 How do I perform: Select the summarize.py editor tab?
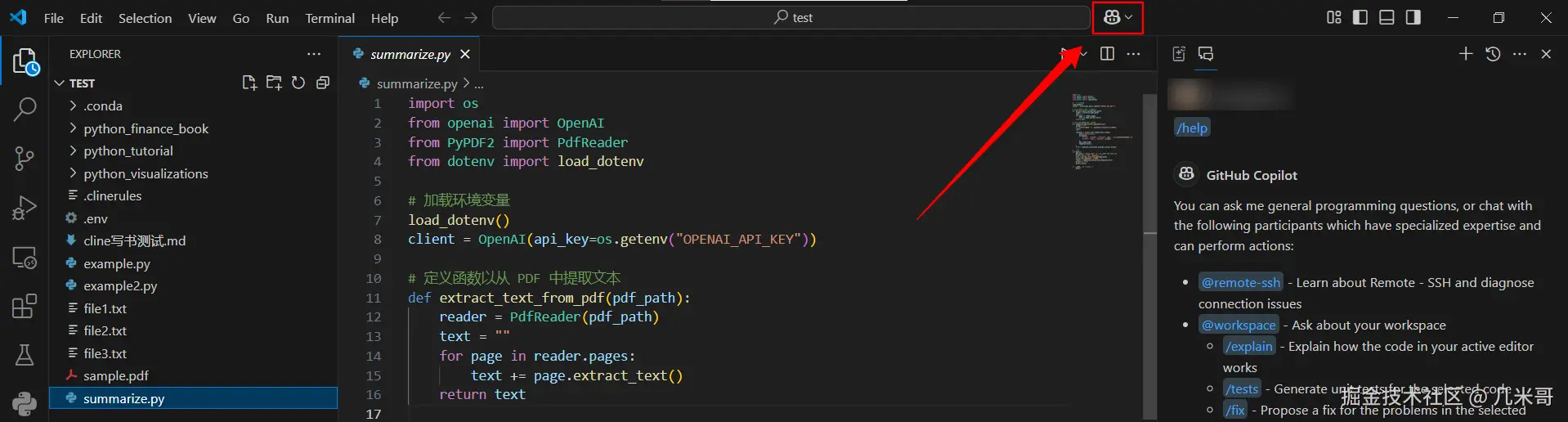410,54
